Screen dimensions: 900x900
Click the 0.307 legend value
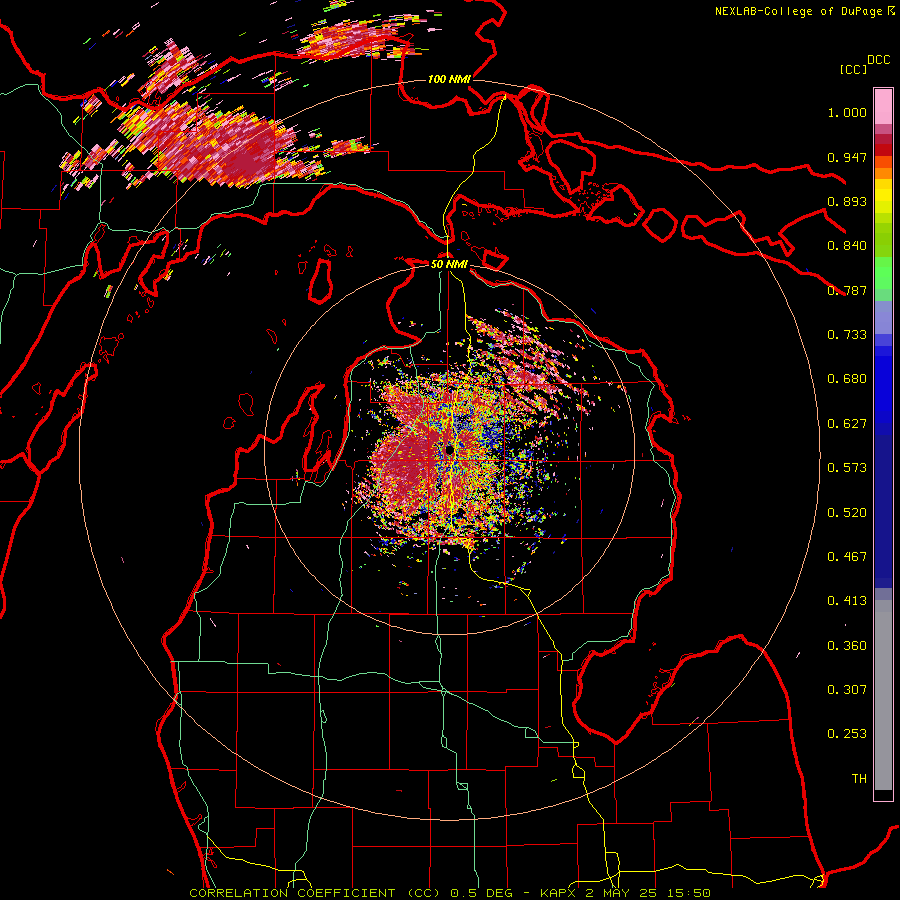[847, 690]
